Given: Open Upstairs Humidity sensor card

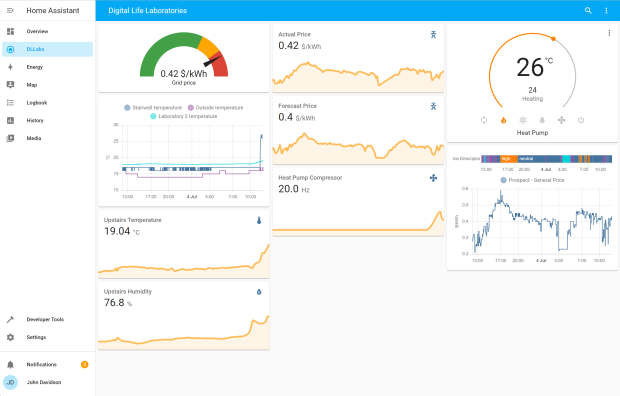Looking at the screenshot, I should tap(184, 316).
